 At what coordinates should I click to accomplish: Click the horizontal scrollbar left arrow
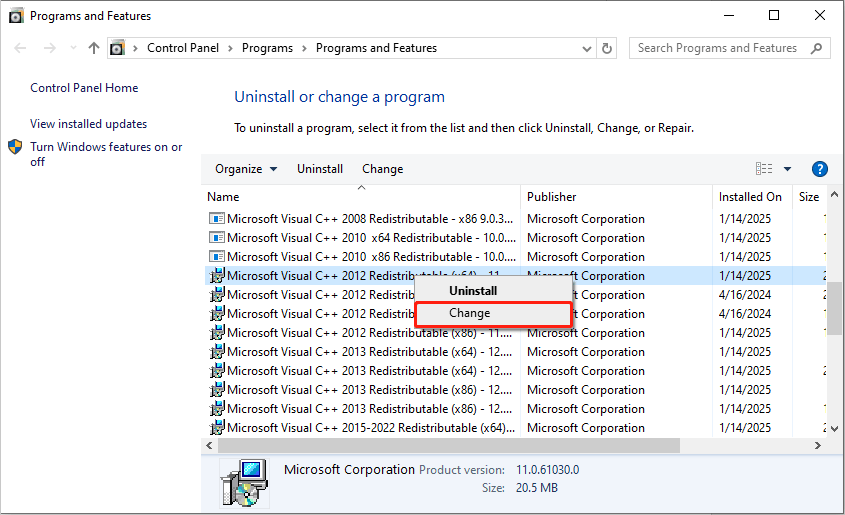209,446
